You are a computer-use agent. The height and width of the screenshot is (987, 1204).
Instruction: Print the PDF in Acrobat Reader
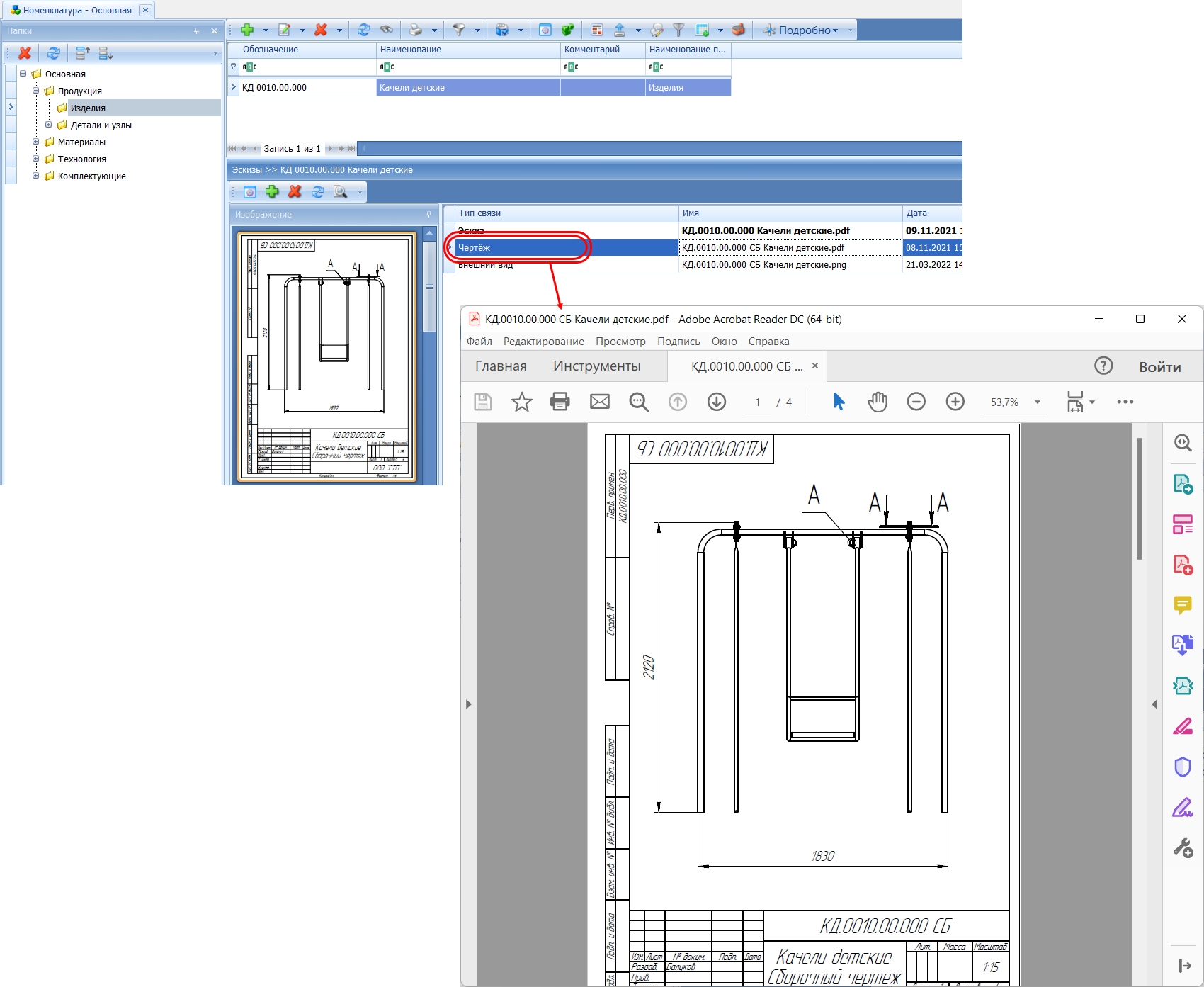tap(560, 402)
